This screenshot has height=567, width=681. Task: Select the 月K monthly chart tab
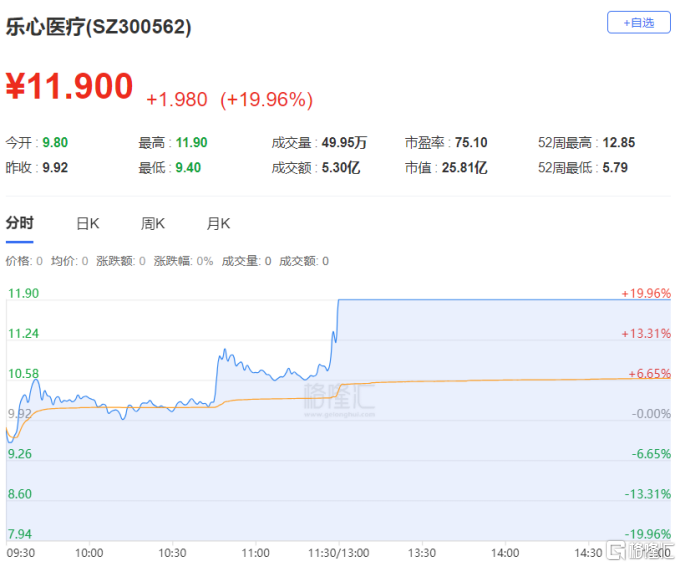pos(218,224)
